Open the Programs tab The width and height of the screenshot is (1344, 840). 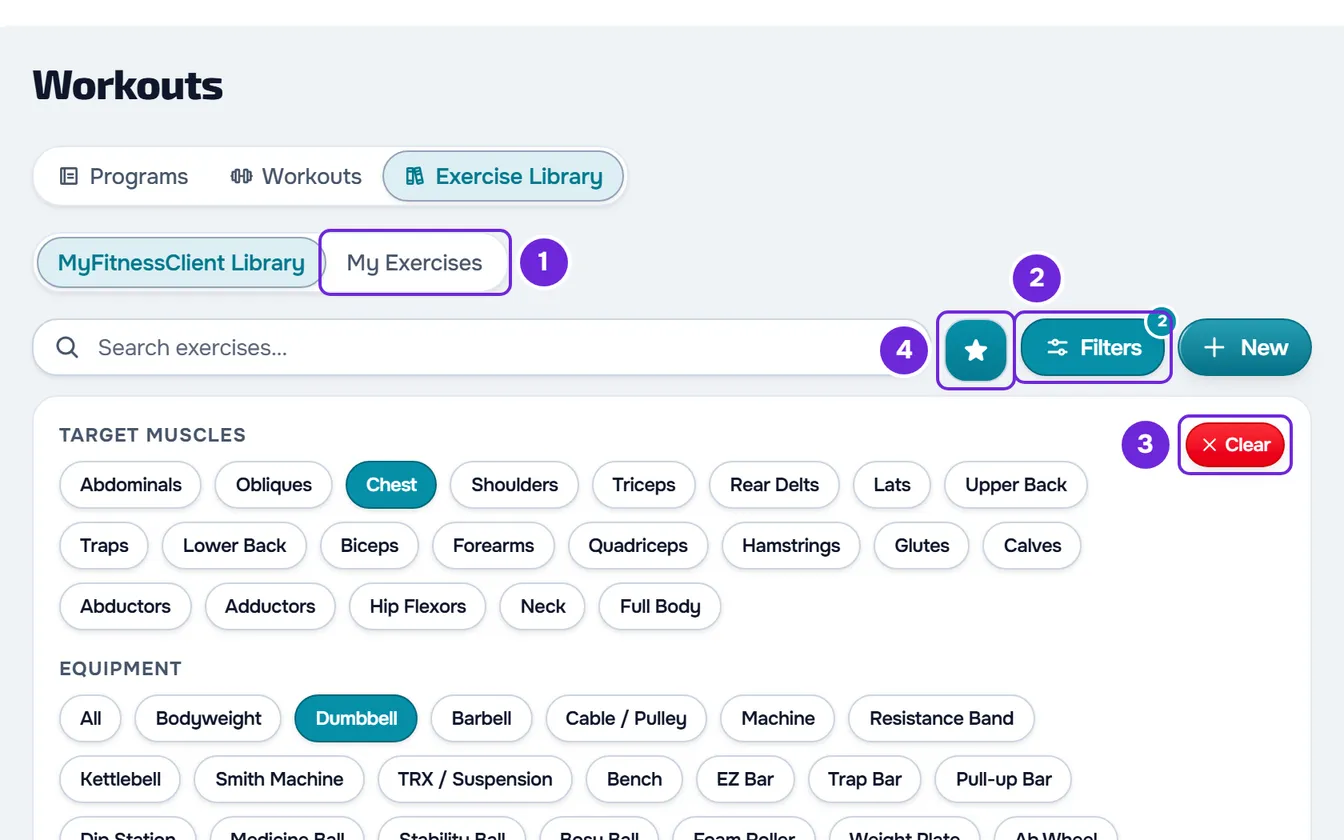pos(124,177)
